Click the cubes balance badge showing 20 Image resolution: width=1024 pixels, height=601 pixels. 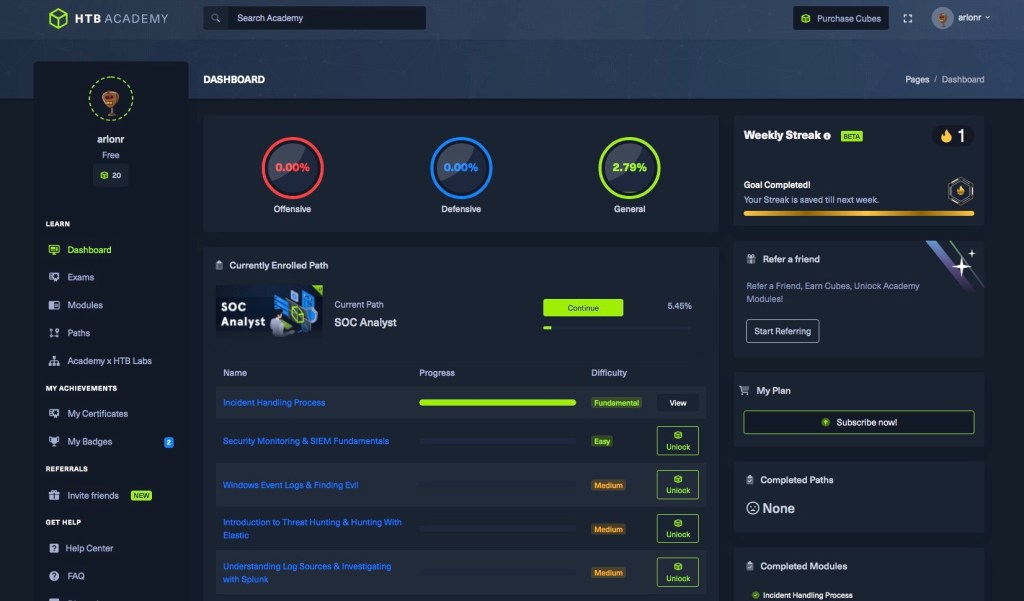point(110,175)
